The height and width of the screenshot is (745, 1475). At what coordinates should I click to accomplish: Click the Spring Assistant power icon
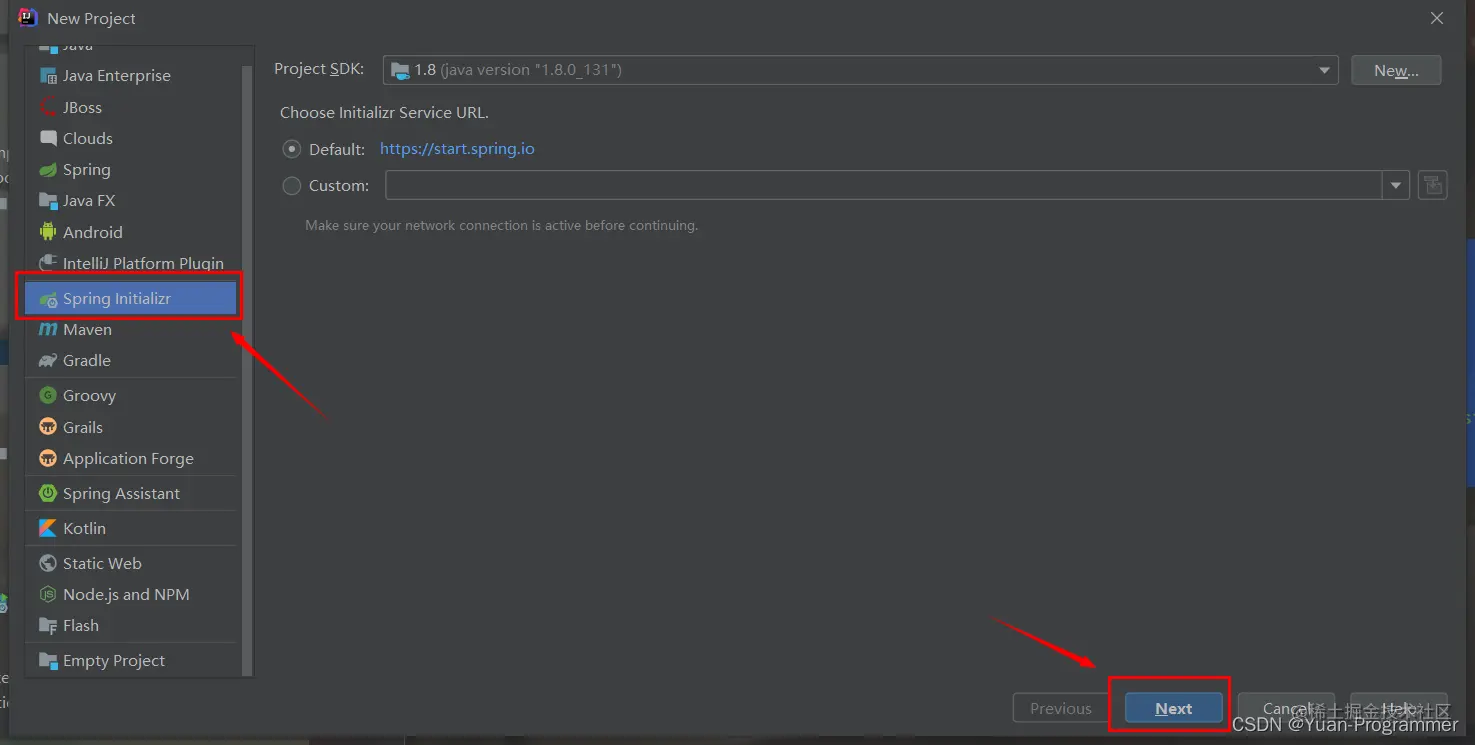[48, 493]
